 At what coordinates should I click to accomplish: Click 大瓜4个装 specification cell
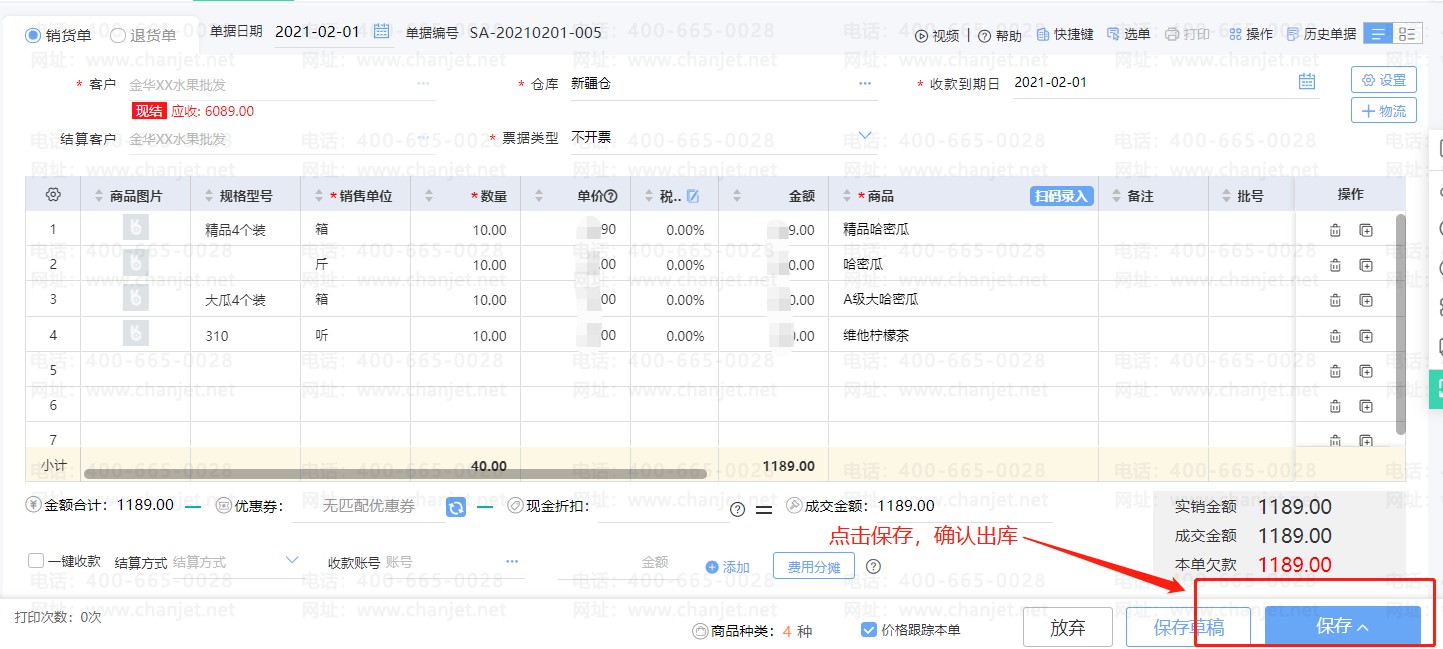[x=245, y=300]
